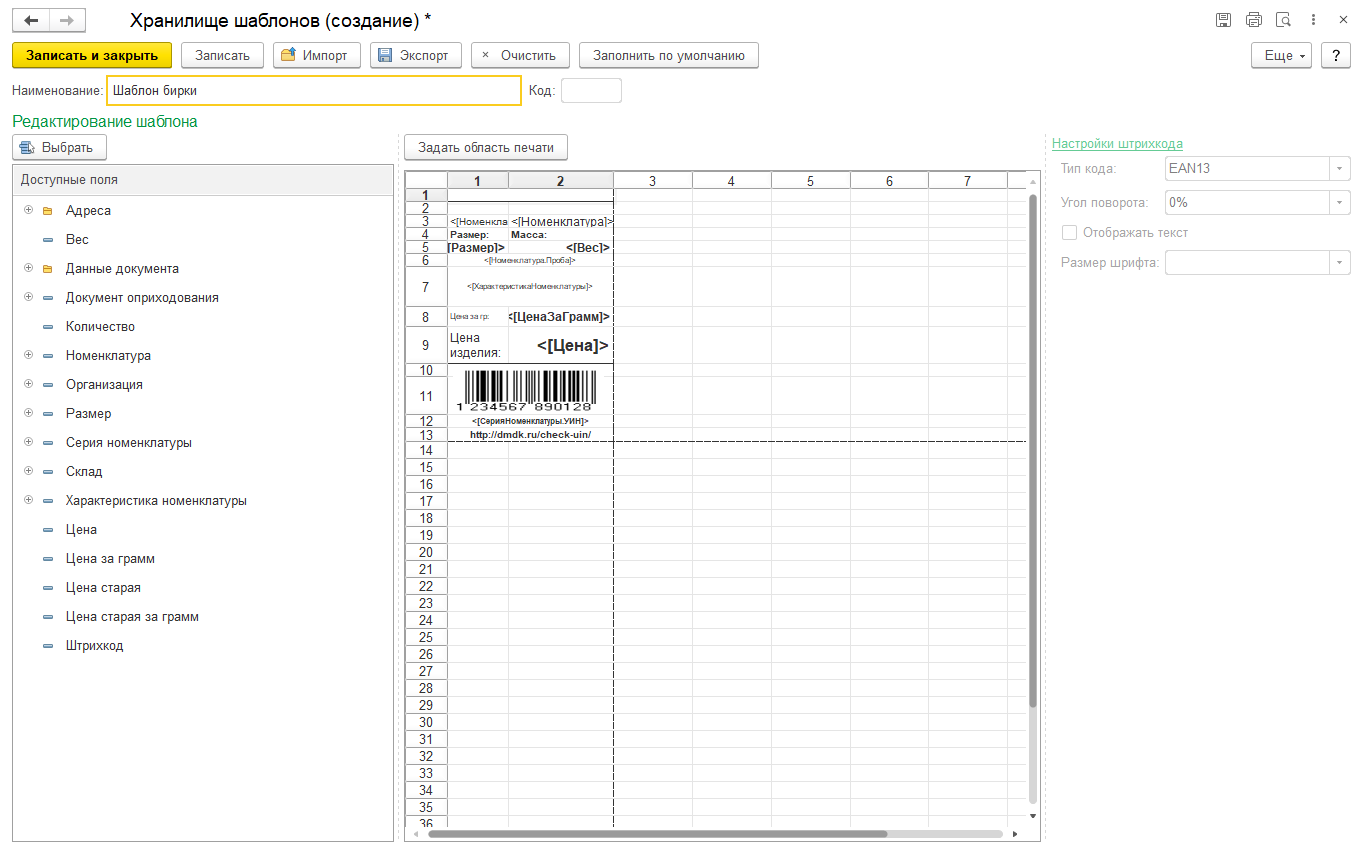Select column 3 header in the spreadsheet
This screenshot has width=1370, height=853.
coord(652,181)
